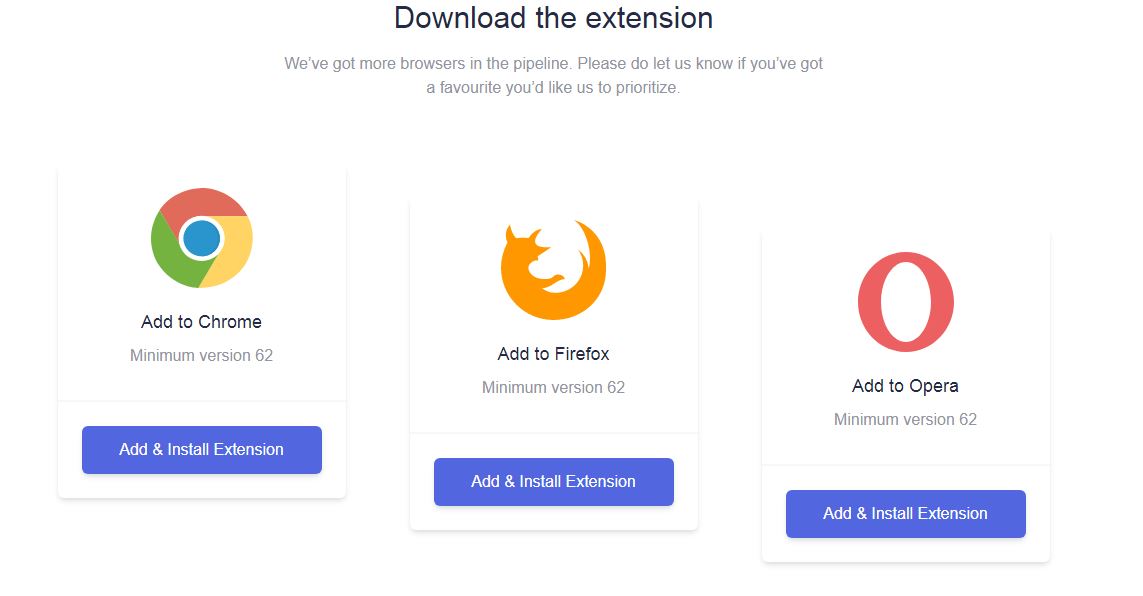Click Add & Install Extension under Chrome
Screen dimensions: 1143x596
[x=201, y=450]
